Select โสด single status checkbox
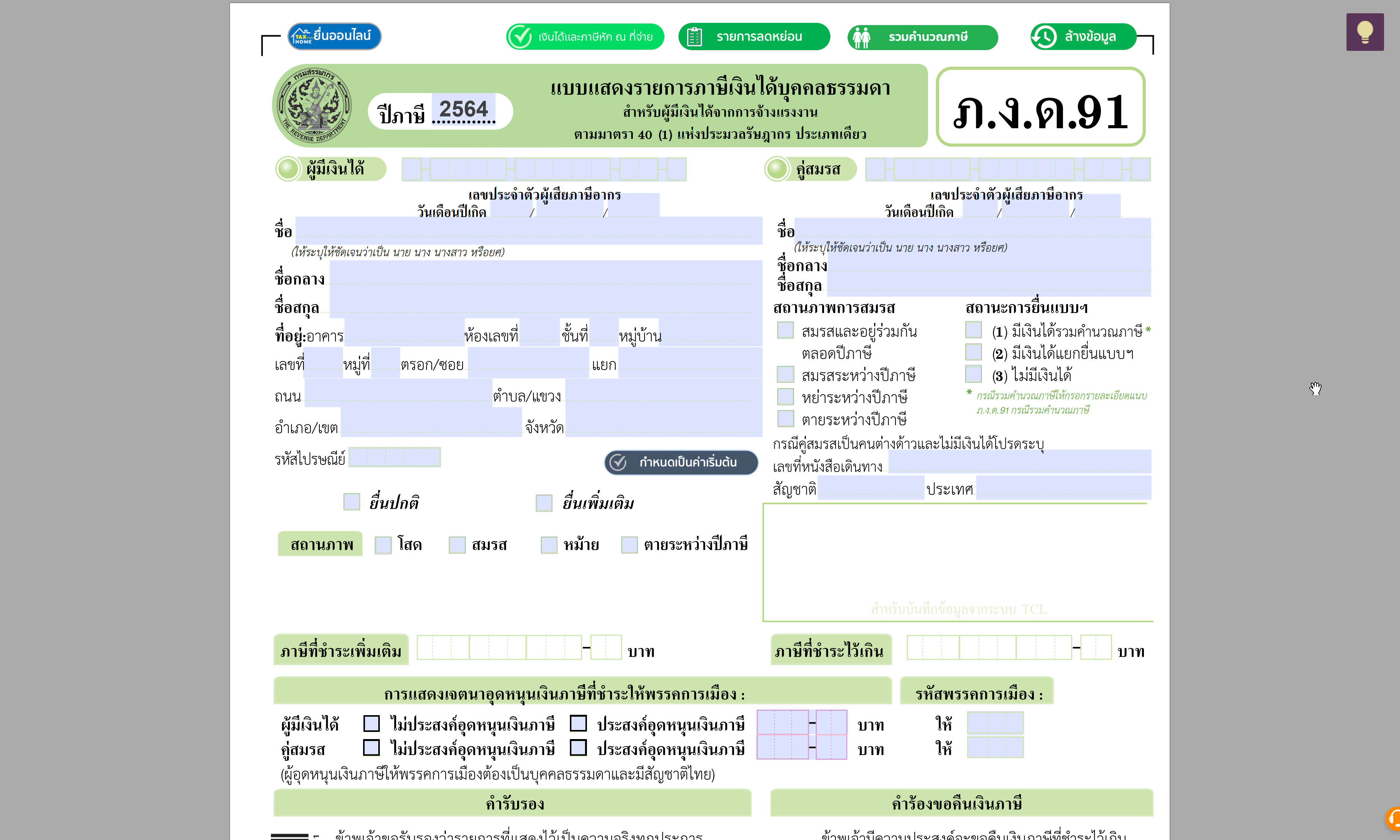This screenshot has height=840, width=1400. pos(383,544)
